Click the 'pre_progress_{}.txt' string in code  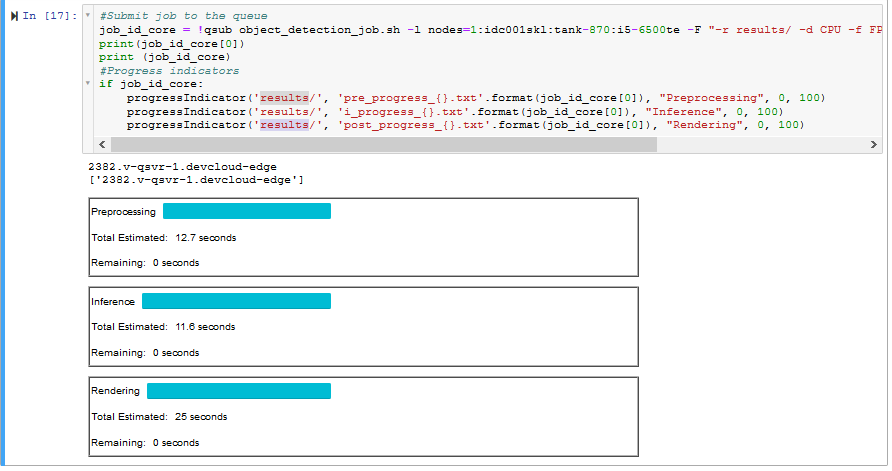(x=410, y=98)
